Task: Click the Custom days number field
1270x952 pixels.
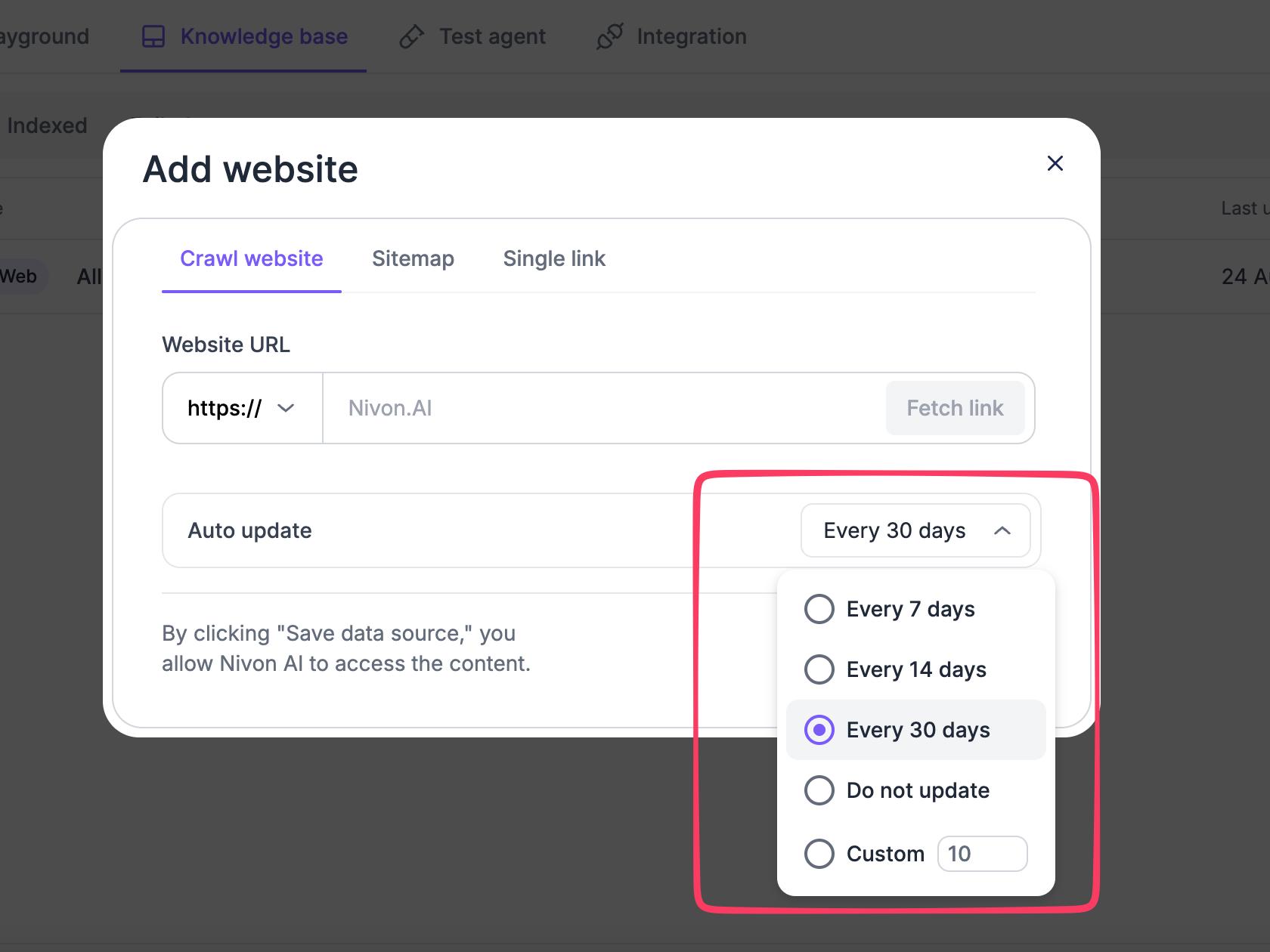Action: point(982,854)
